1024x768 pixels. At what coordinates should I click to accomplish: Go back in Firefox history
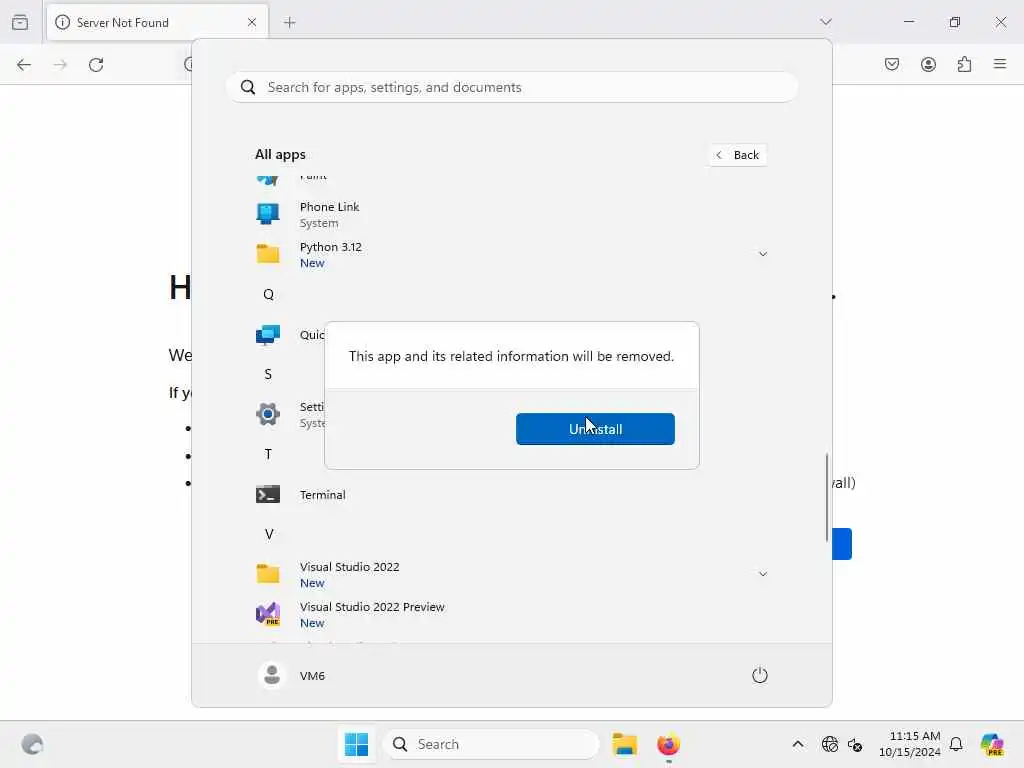(24, 65)
